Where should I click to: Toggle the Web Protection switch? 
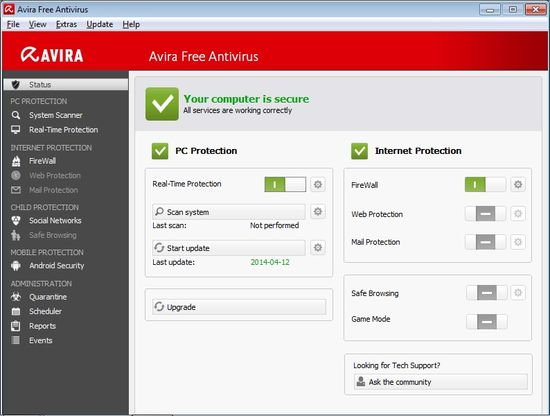(x=485, y=214)
